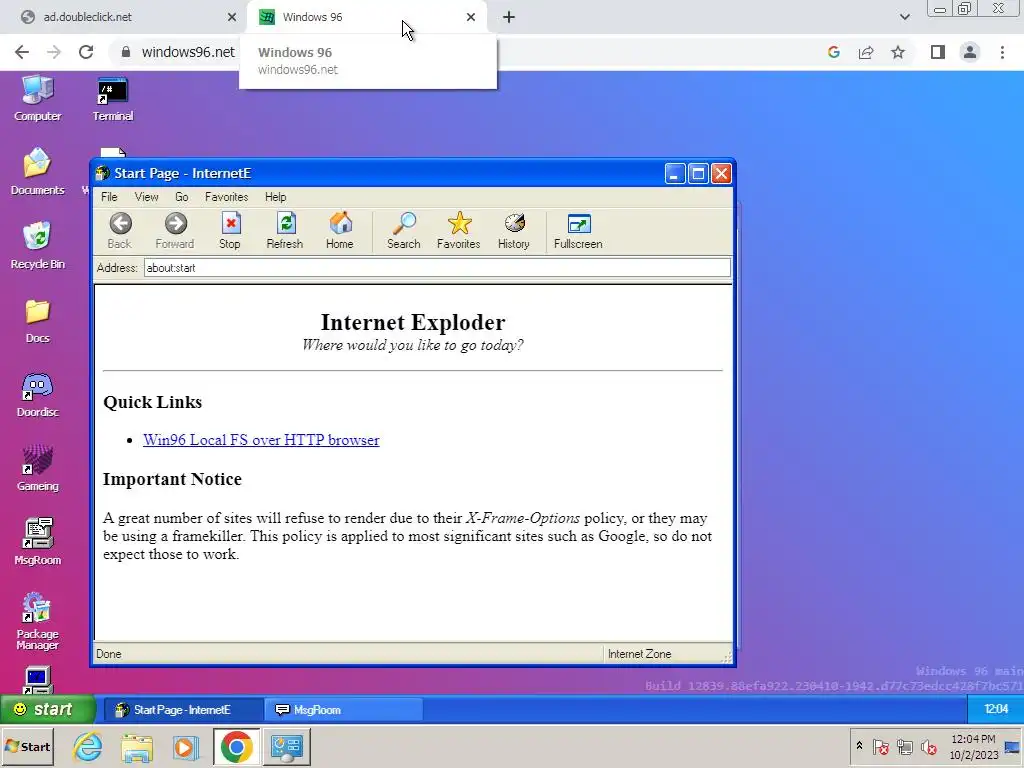Go back with Chrome's back arrow
The width and height of the screenshot is (1024, 768).
point(22,52)
